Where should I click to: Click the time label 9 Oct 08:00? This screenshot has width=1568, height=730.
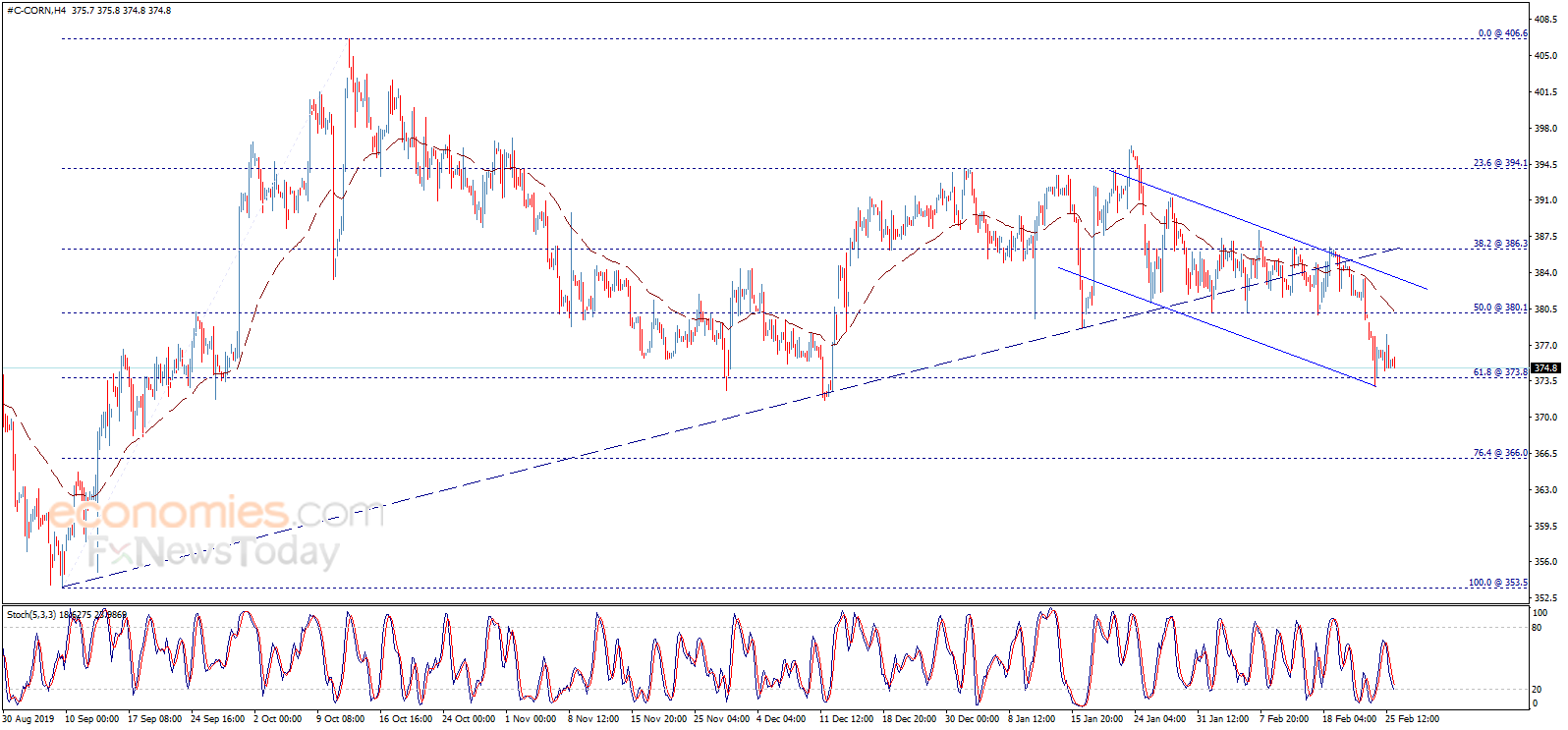point(340,719)
